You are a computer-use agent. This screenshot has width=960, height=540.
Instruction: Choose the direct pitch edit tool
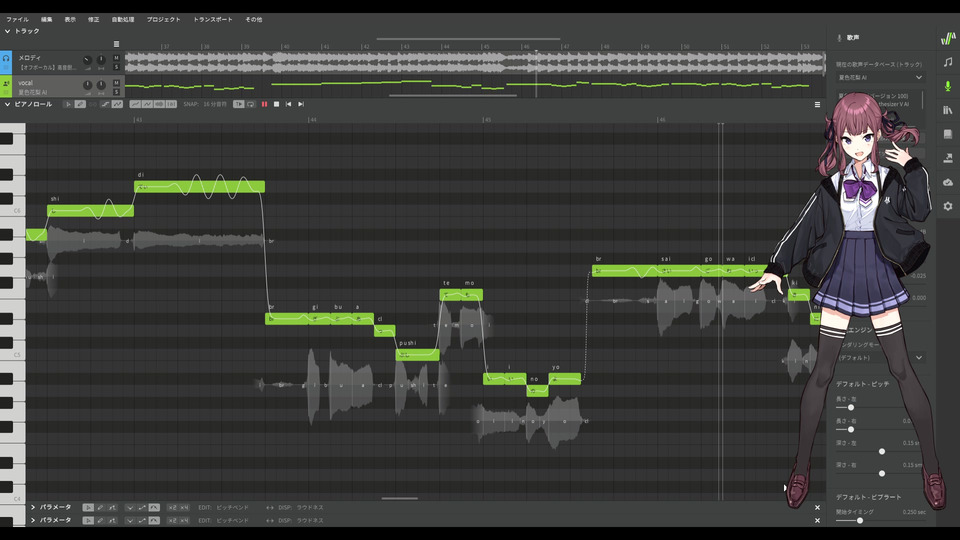coord(105,104)
